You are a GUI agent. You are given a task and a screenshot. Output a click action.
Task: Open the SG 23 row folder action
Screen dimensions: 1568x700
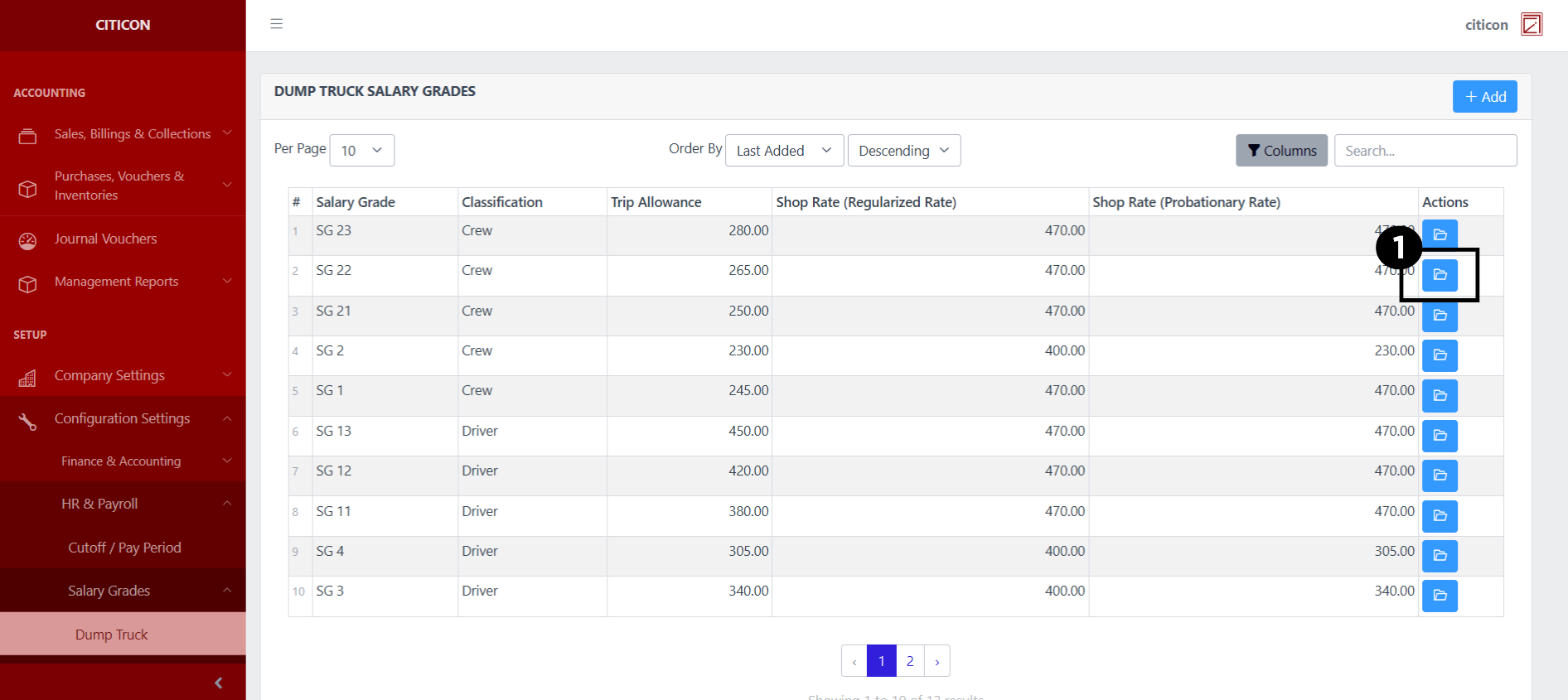(1440, 233)
